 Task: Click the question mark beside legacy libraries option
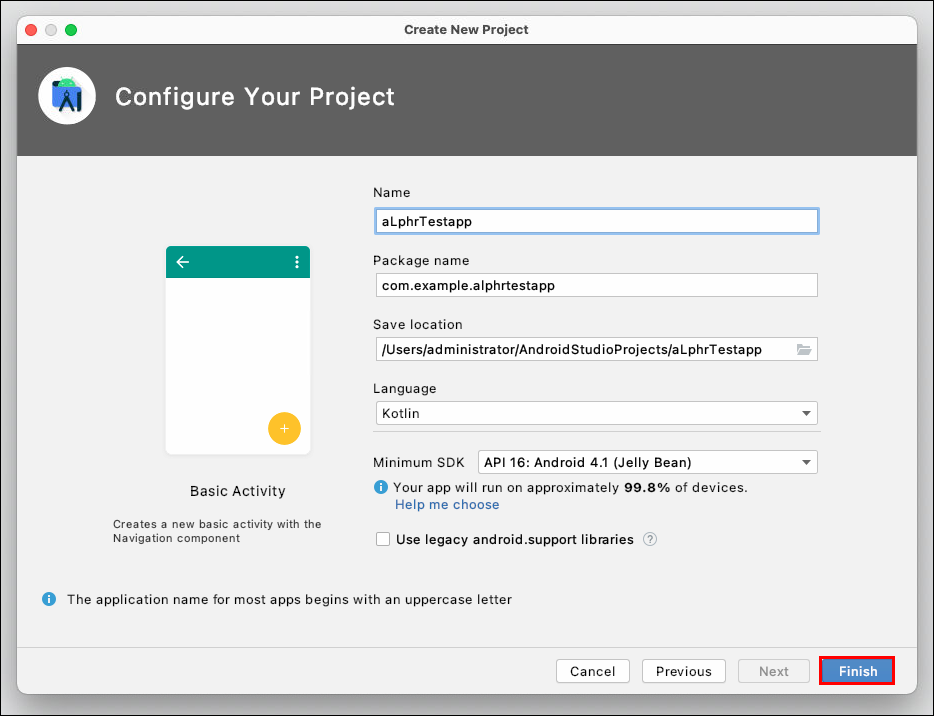click(650, 539)
